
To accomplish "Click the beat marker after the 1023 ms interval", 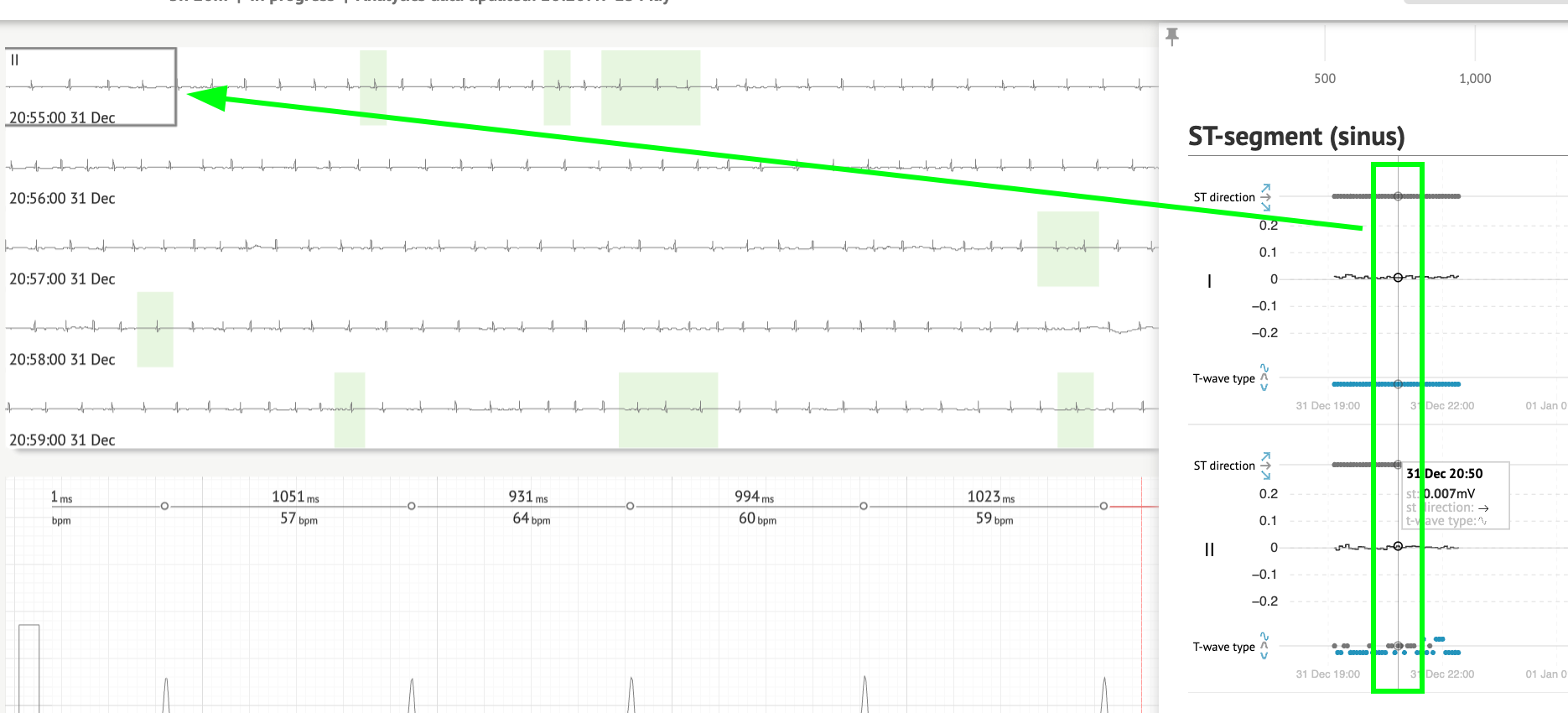I will point(1103,506).
